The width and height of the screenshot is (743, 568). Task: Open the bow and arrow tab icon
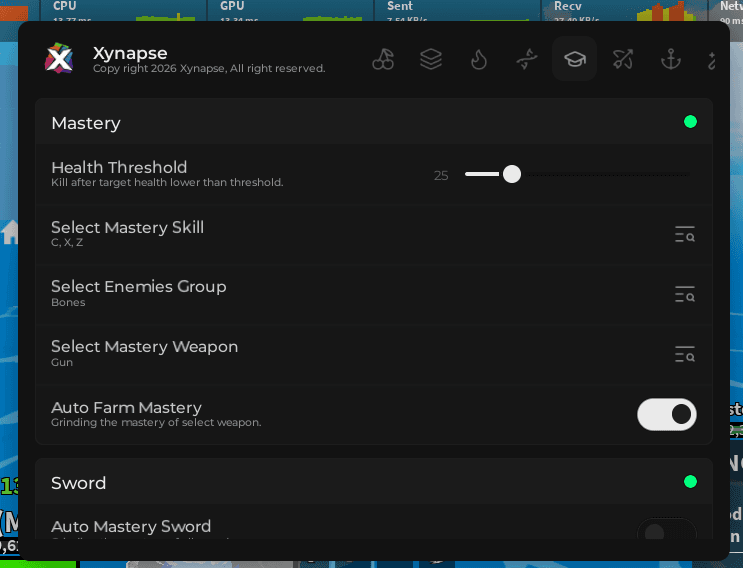tap(623, 59)
